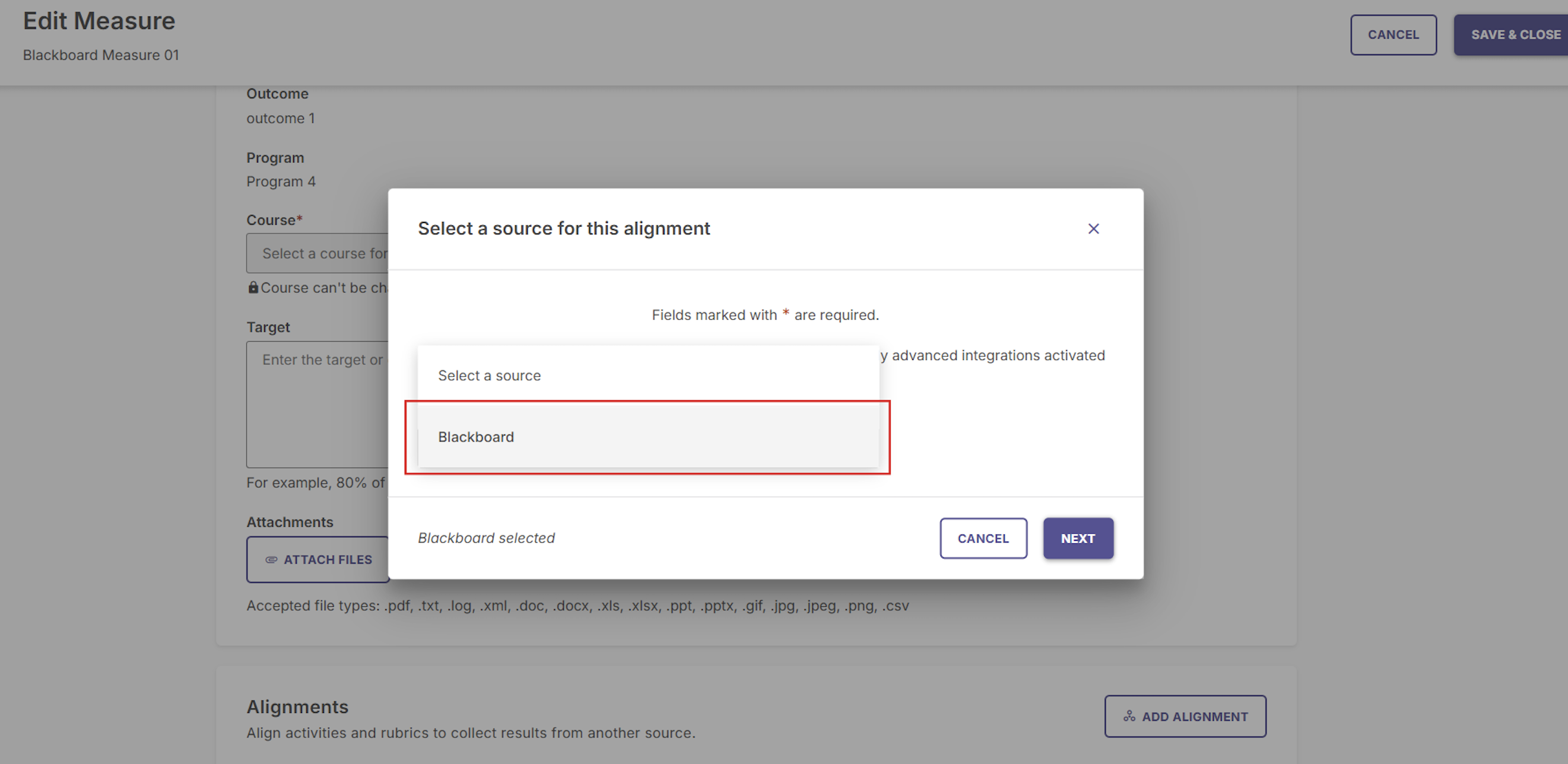Click ADD ALIGNMENT button
This screenshot has height=764, width=1568.
1185,717
